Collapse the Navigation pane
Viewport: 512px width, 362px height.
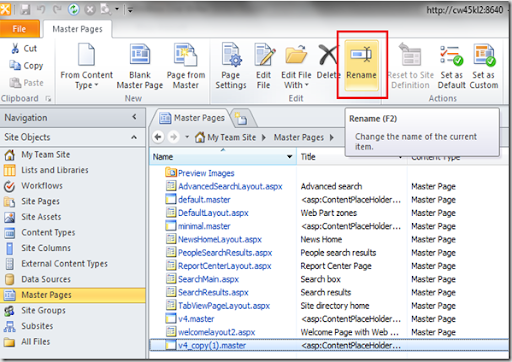tap(134, 117)
